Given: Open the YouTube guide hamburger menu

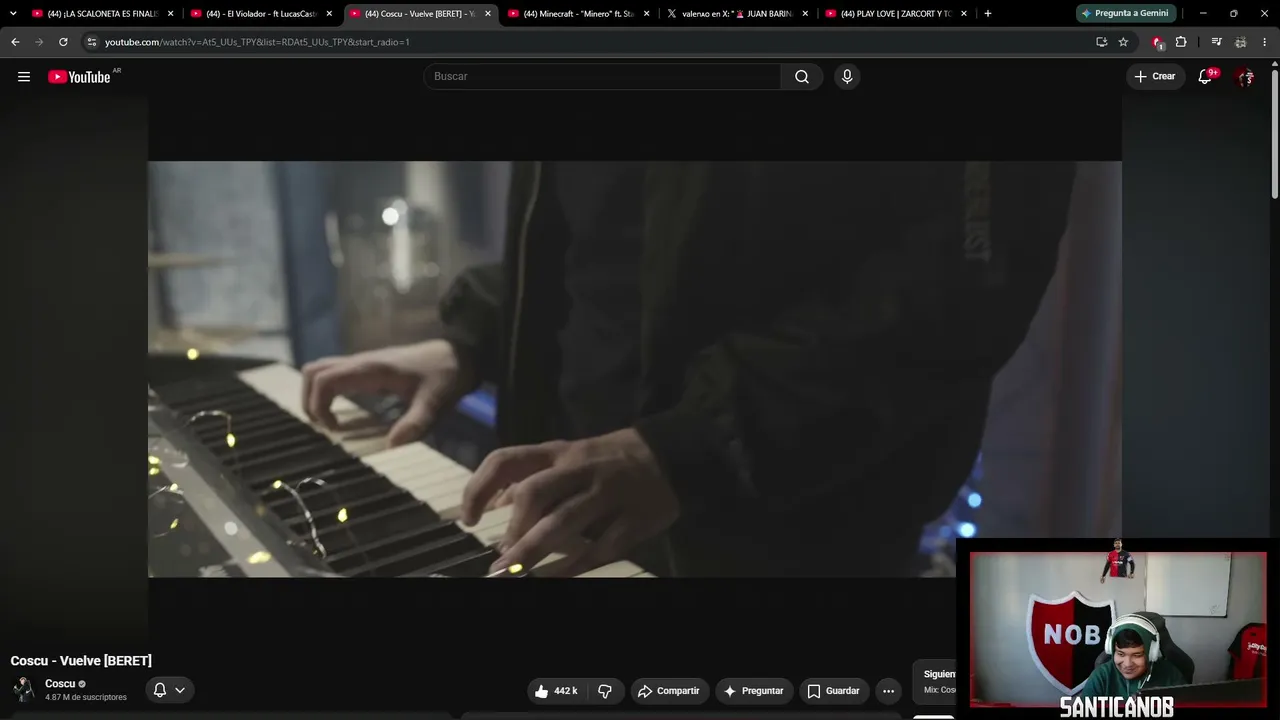Looking at the screenshot, I should (x=24, y=77).
